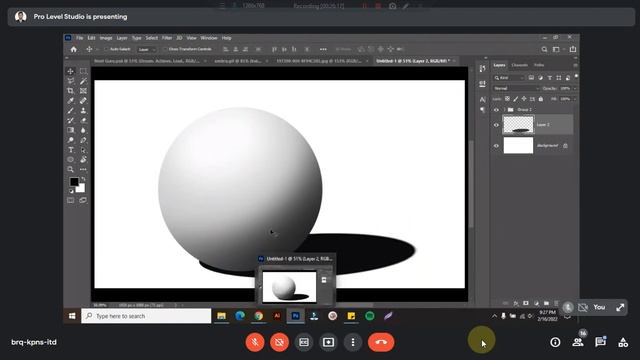This screenshot has width=640, height=360.
Task: Unmute microphone in the meeting
Action: click(255, 342)
